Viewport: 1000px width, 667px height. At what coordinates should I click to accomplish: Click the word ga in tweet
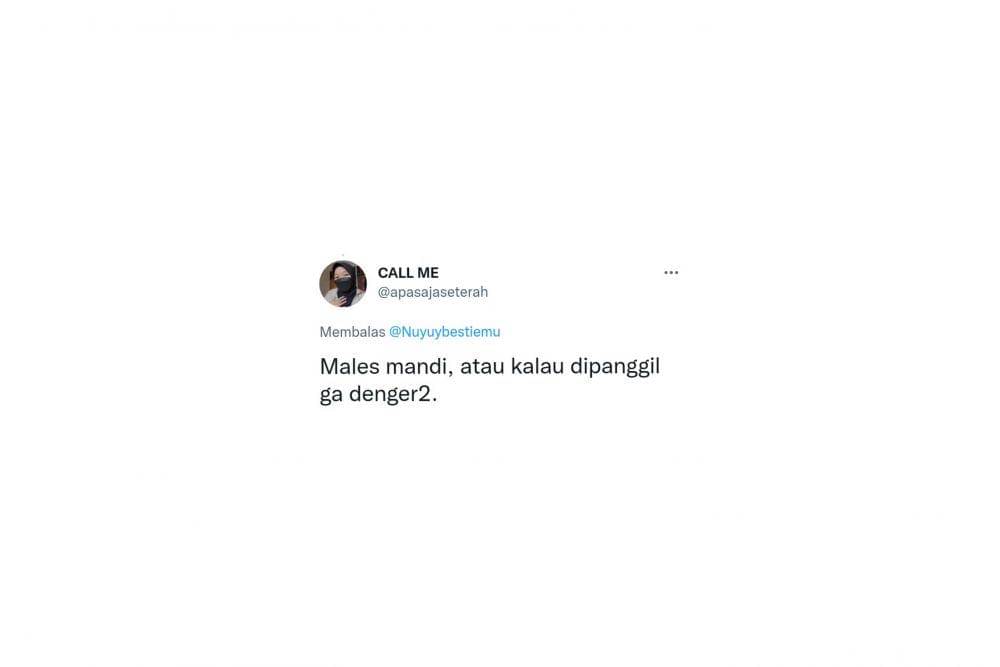[331, 395]
